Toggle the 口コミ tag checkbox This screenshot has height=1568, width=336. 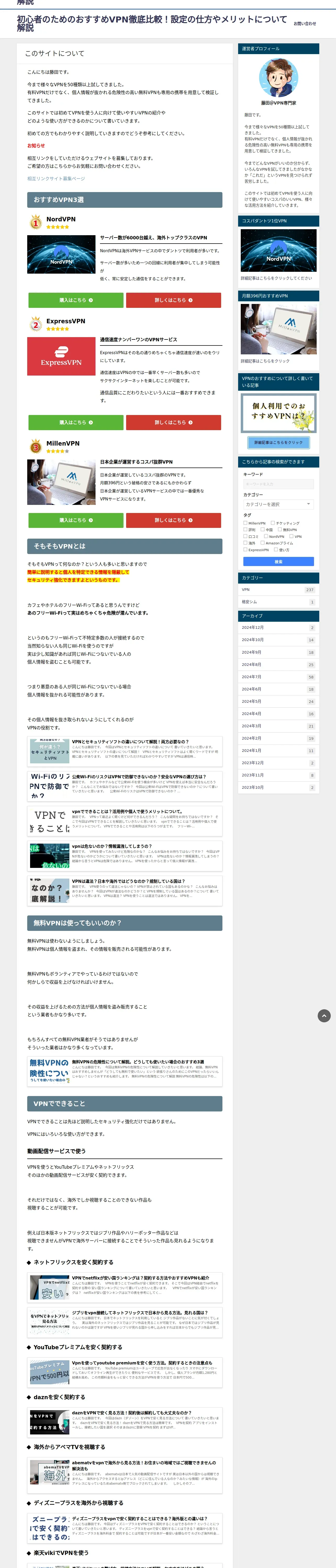(x=245, y=536)
